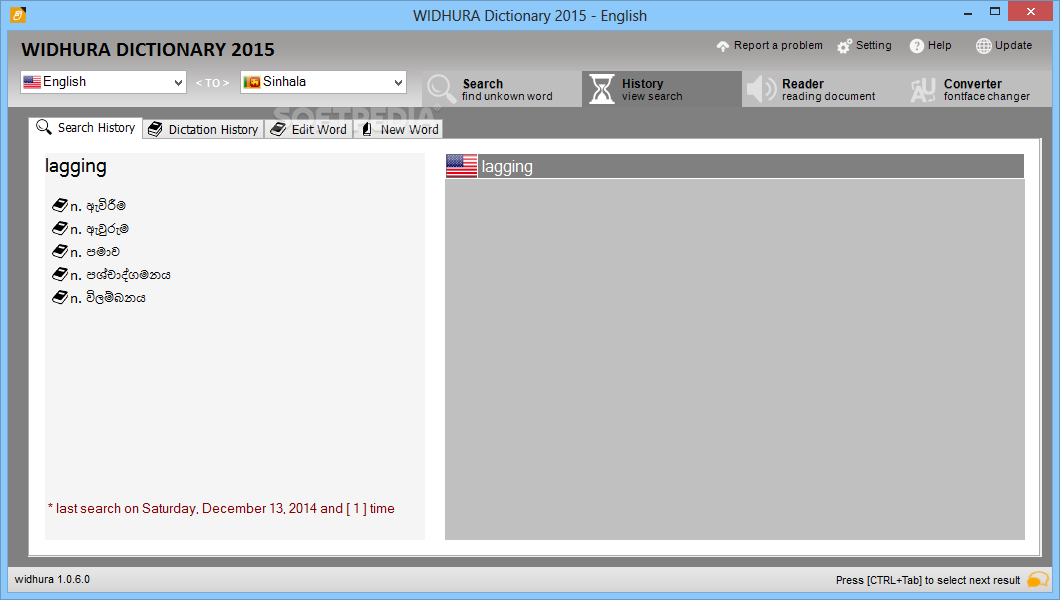Image resolution: width=1060 pixels, height=600 pixels.
Task: Click the Dictation History tab book icon
Action: pos(155,129)
